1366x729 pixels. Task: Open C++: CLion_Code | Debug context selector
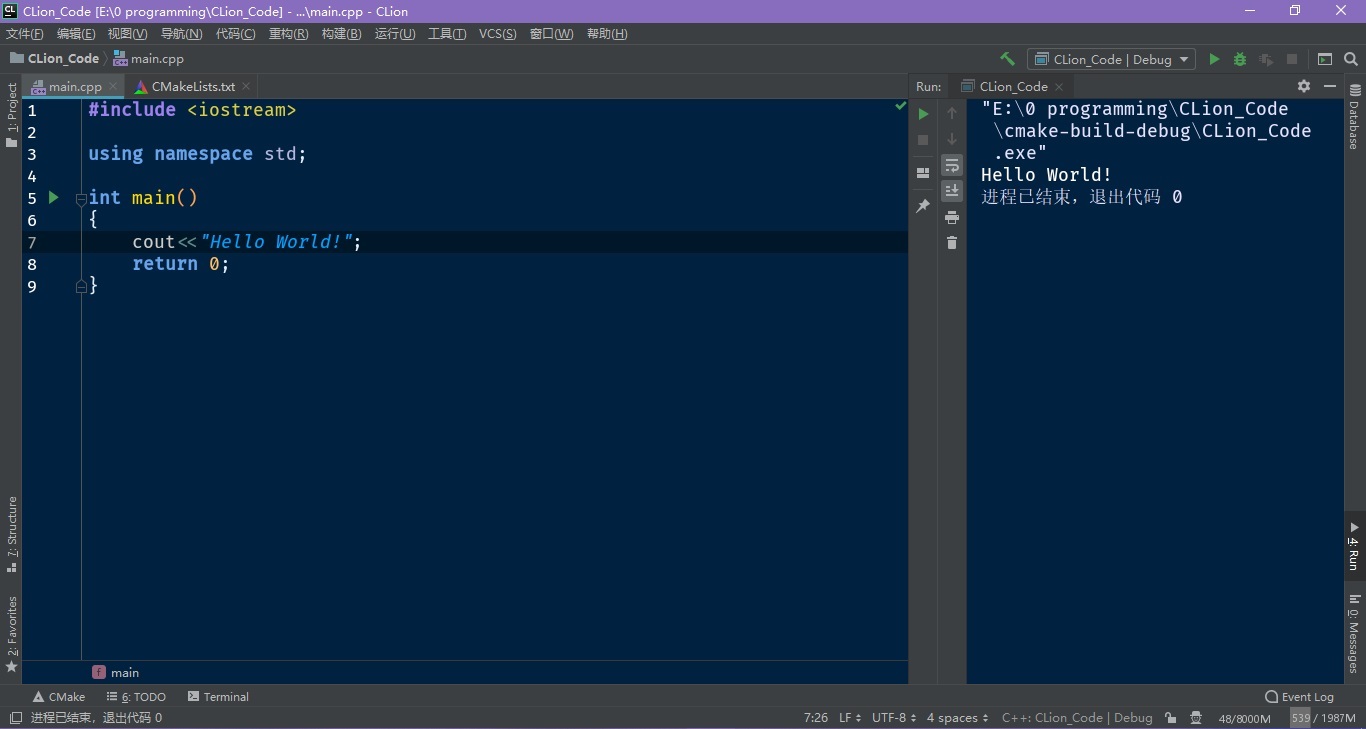(1077, 718)
